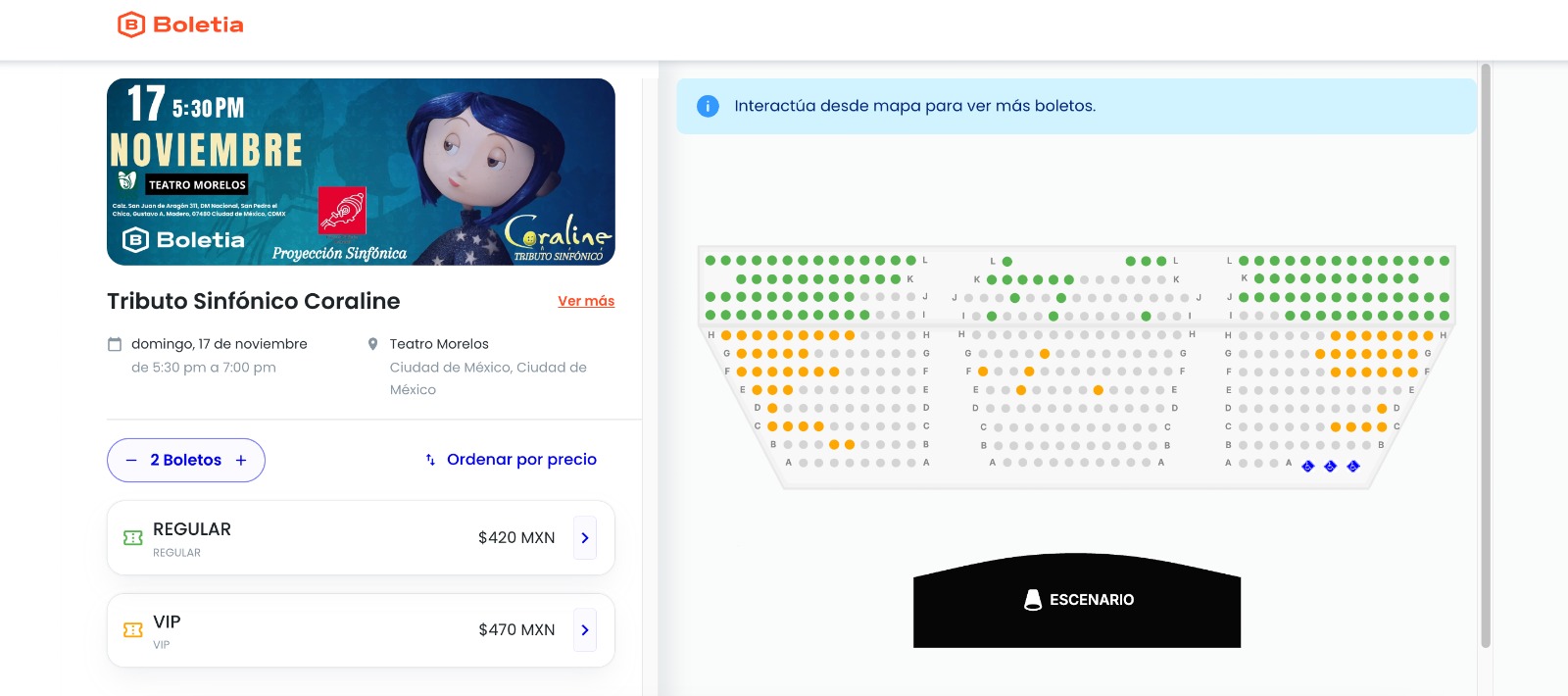Select the rightmost wheelchair-accessible seat in row A
1568x696 pixels.
(1353, 467)
